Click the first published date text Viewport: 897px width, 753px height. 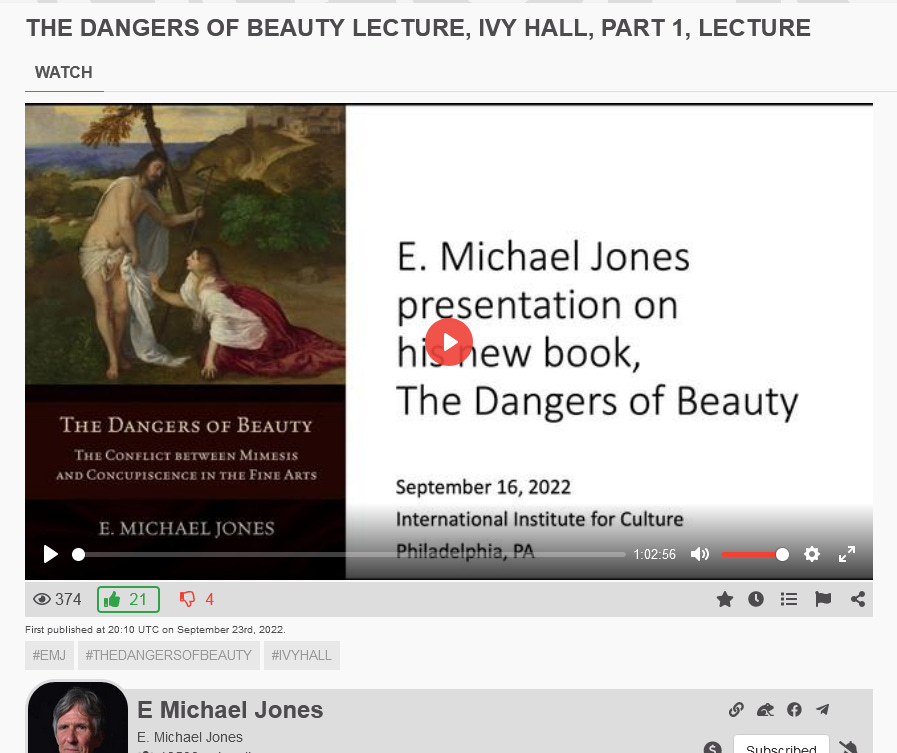click(x=155, y=629)
